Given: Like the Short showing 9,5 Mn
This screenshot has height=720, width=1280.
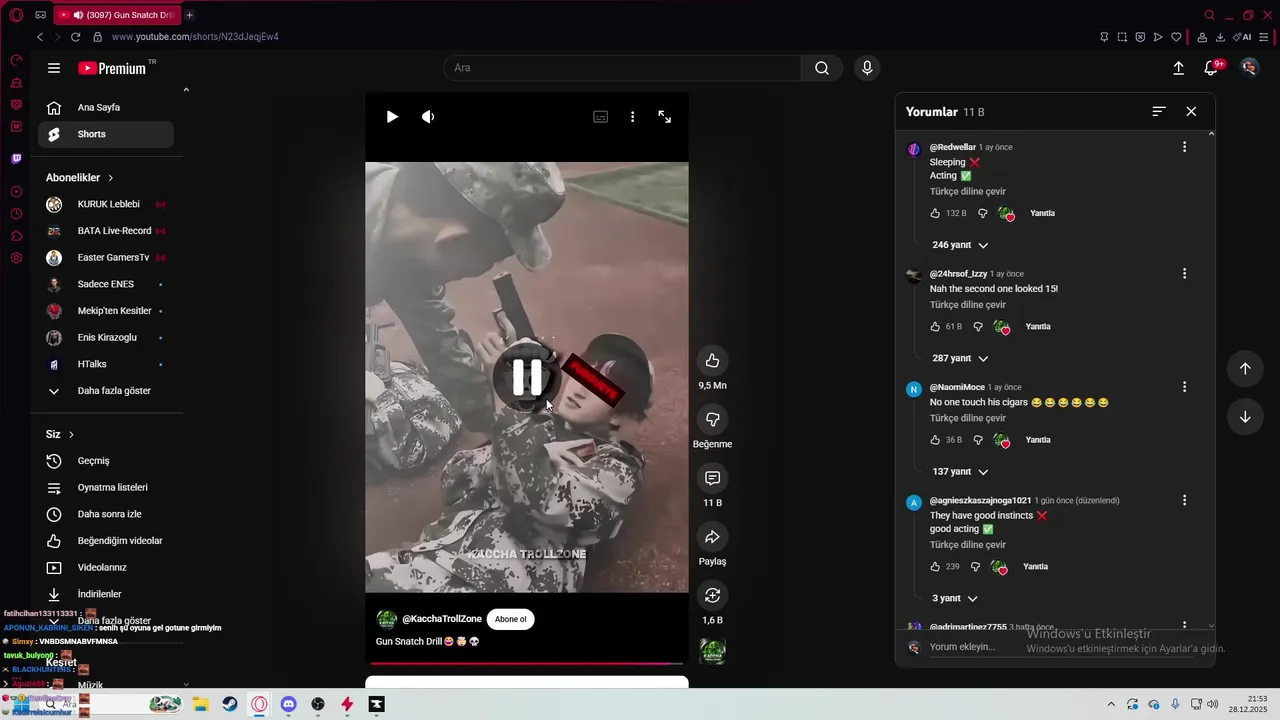Looking at the screenshot, I should [x=712, y=361].
